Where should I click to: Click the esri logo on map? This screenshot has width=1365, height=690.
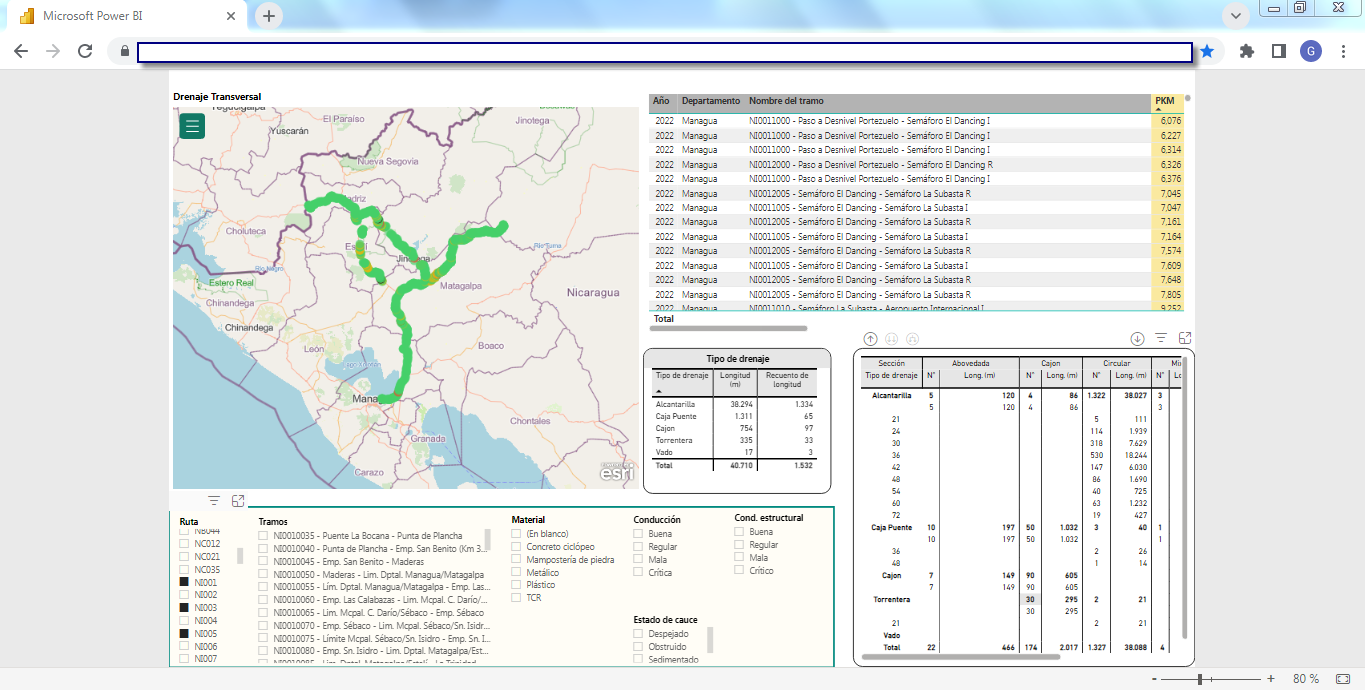tap(615, 473)
